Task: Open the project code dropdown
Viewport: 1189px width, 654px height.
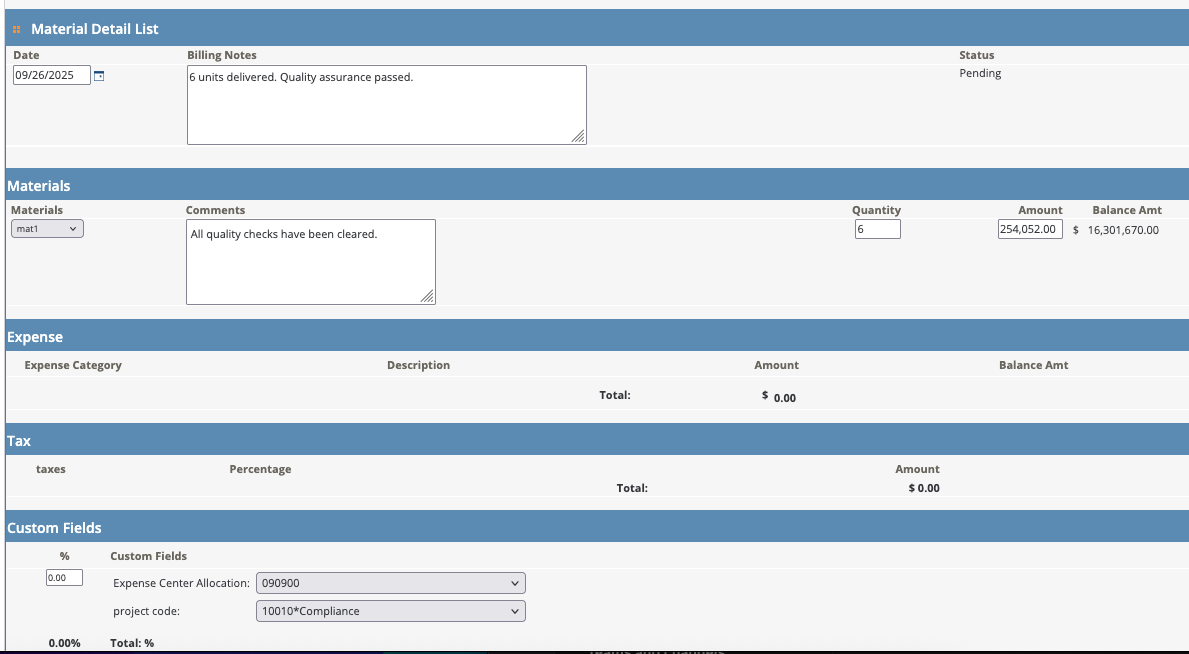Action: point(390,611)
